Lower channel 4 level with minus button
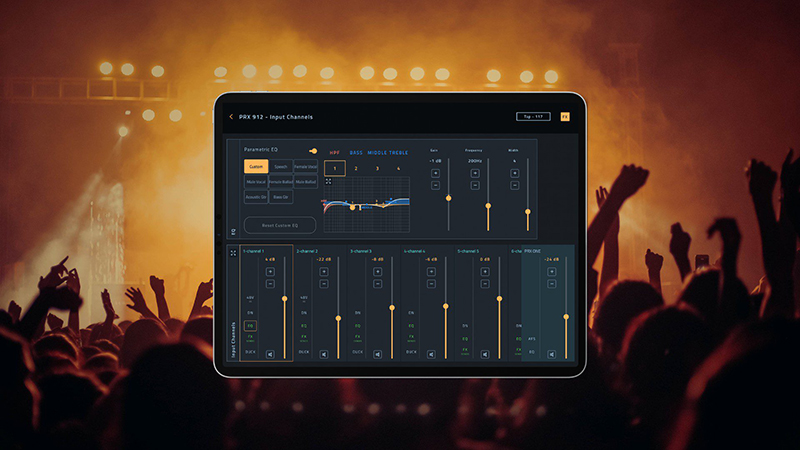Viewport: 800px width, 450px height. click(x=431, y=284)
